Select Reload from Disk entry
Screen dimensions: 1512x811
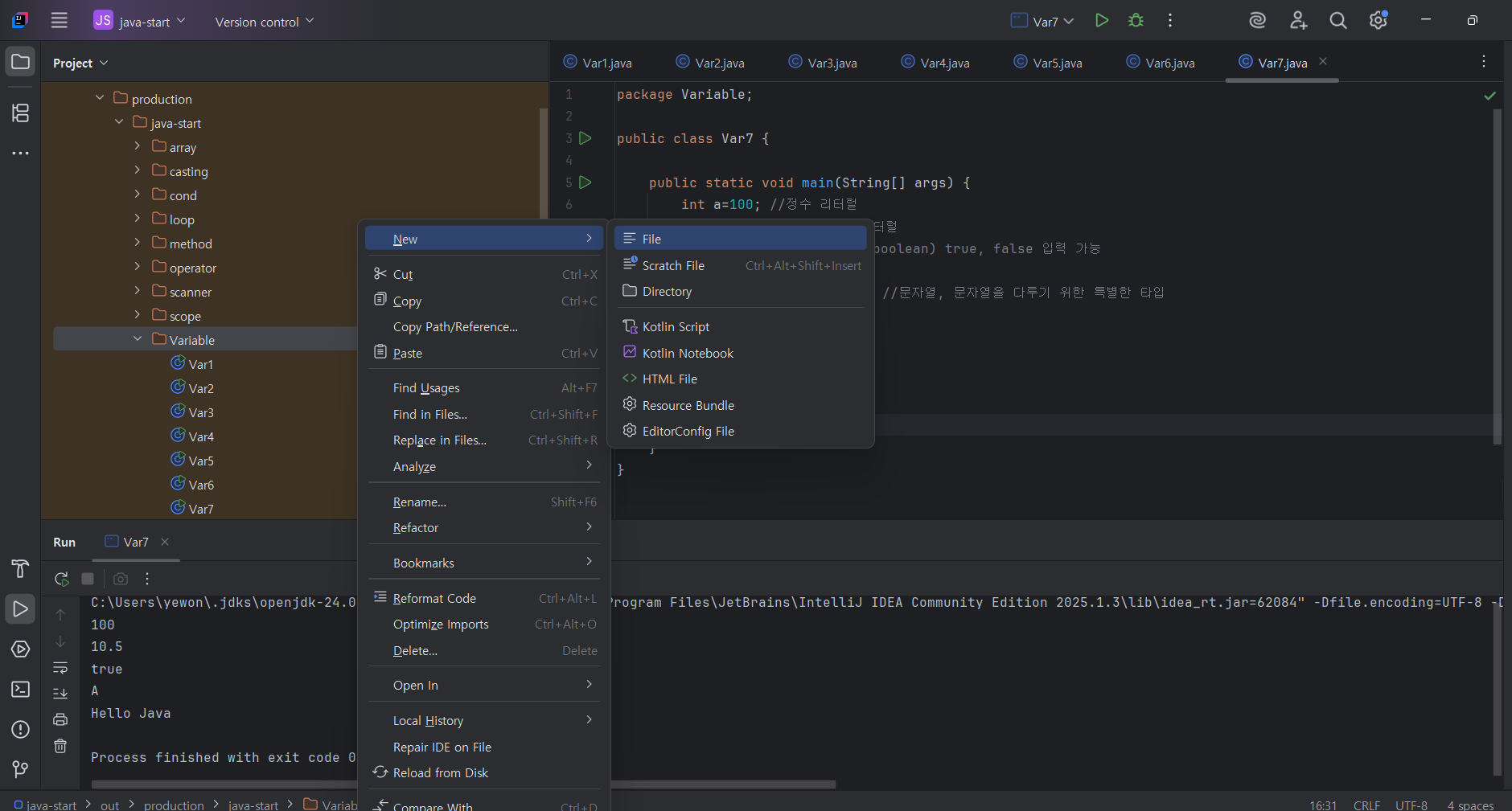point(484,772)
